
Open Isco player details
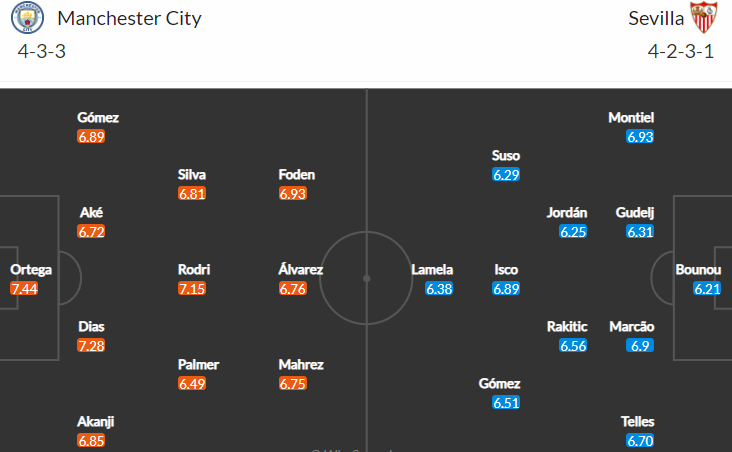506,269
